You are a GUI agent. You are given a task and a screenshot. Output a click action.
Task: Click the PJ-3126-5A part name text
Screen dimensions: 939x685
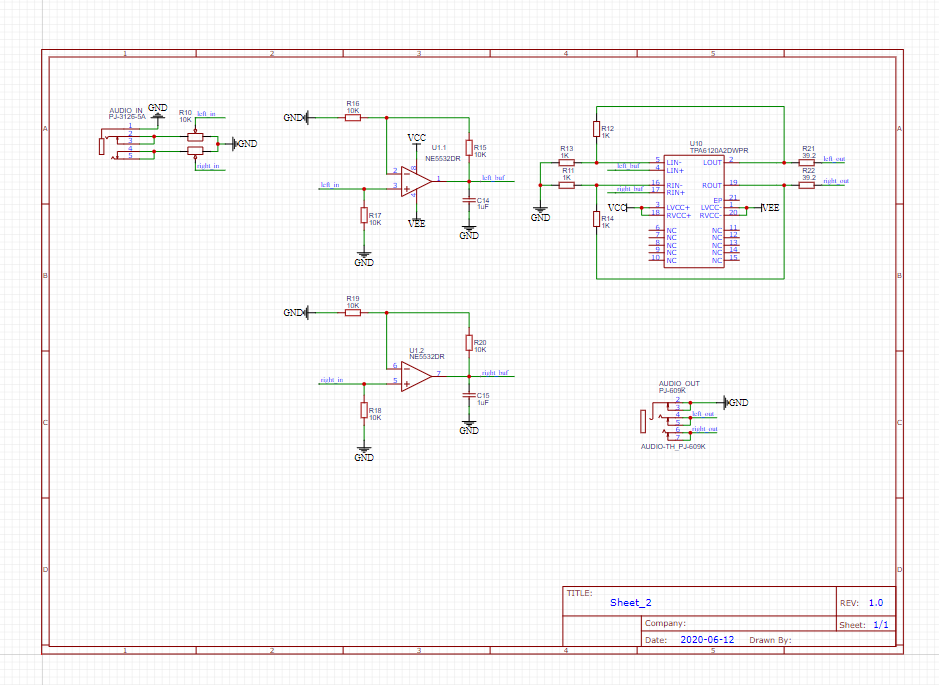[127, 117]
